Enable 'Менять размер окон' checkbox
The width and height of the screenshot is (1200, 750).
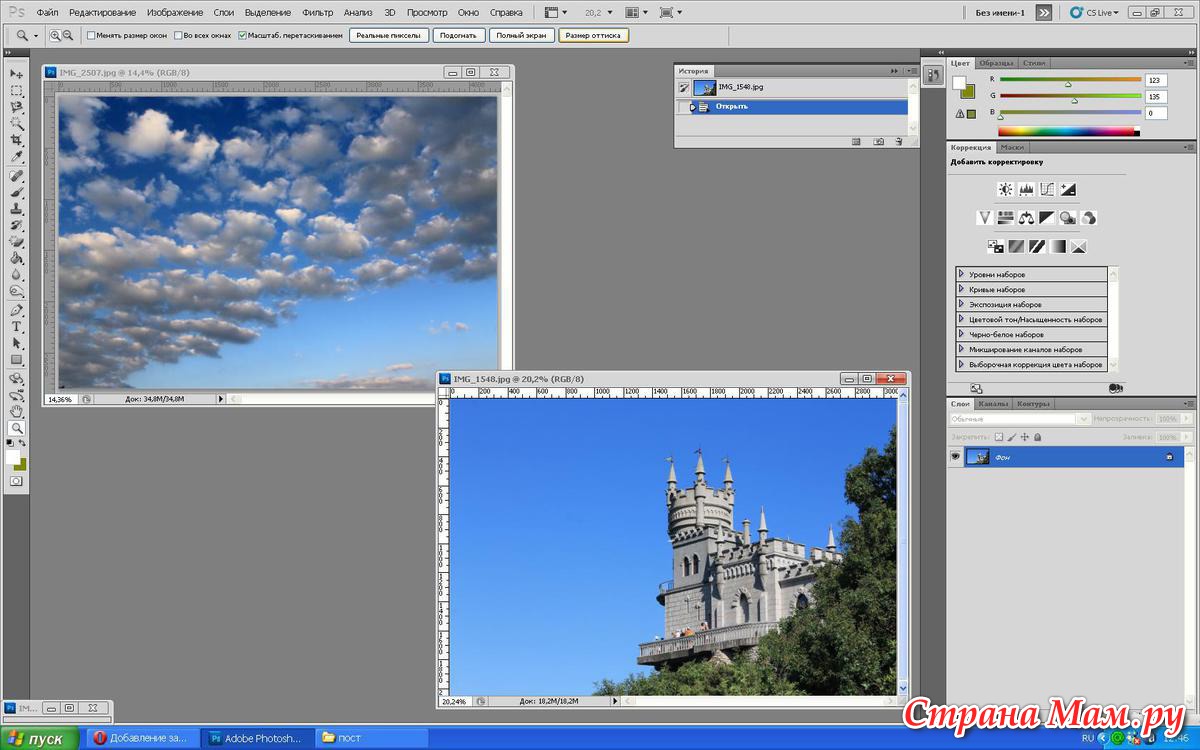pyautogui.click(x=91, y=35)
